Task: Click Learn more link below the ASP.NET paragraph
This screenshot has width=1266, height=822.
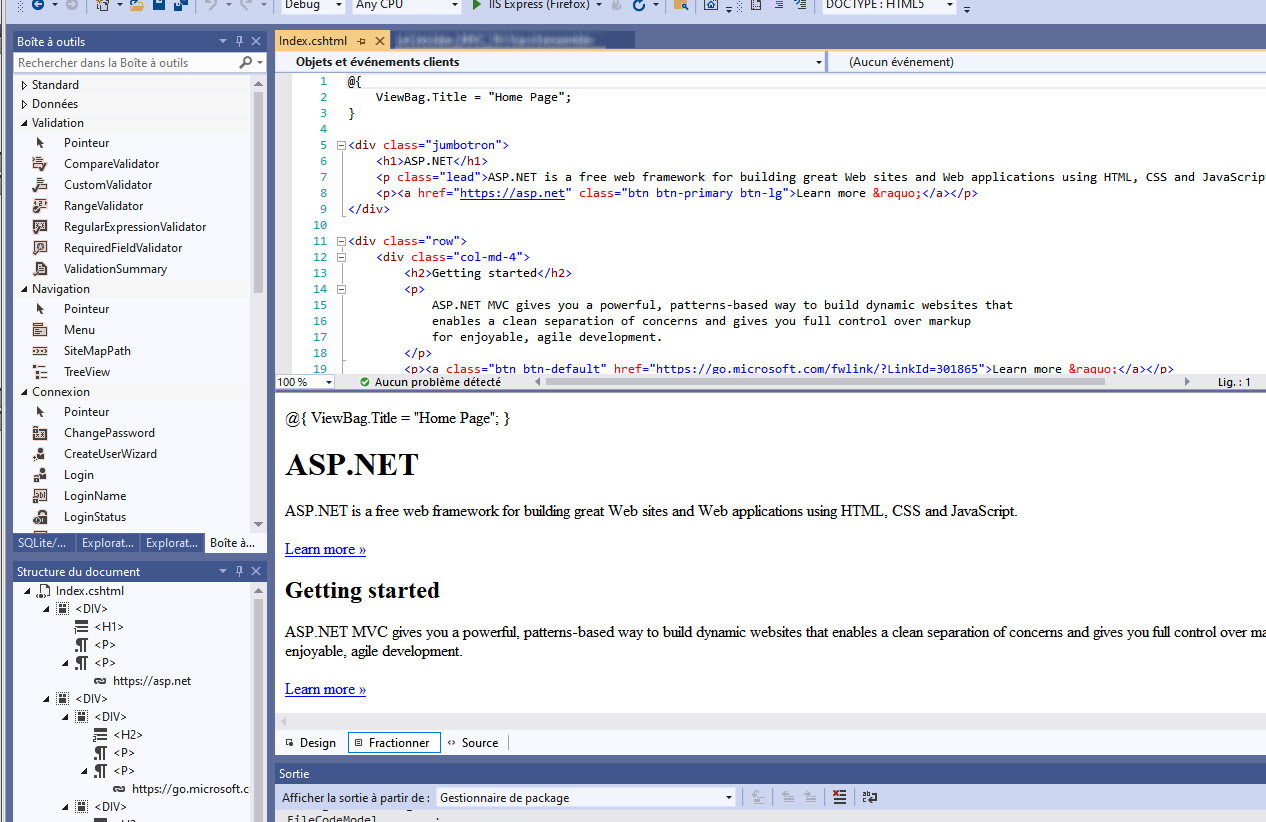Action: point(325,549)
